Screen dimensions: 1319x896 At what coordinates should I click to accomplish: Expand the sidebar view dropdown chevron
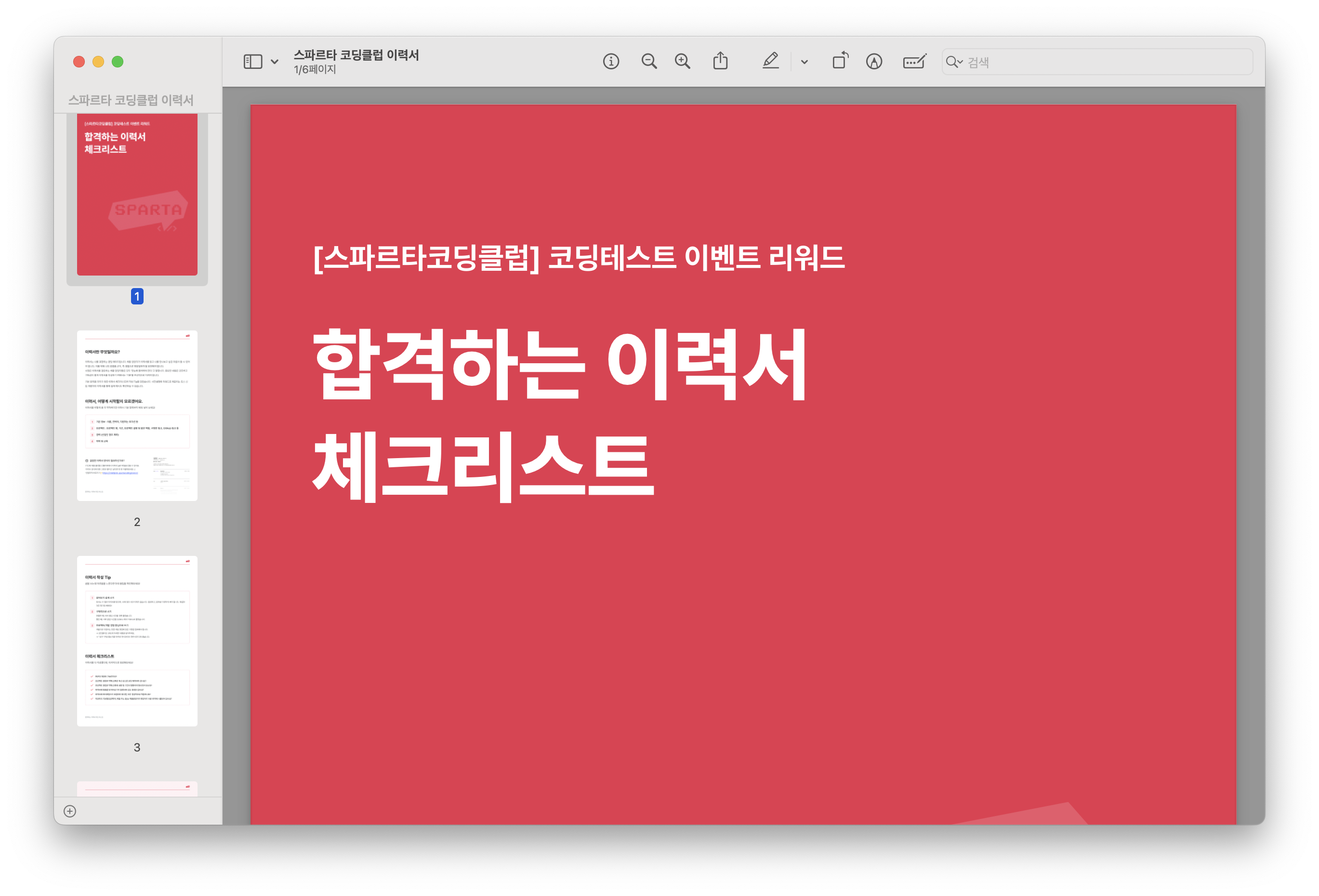pos(275,62)
